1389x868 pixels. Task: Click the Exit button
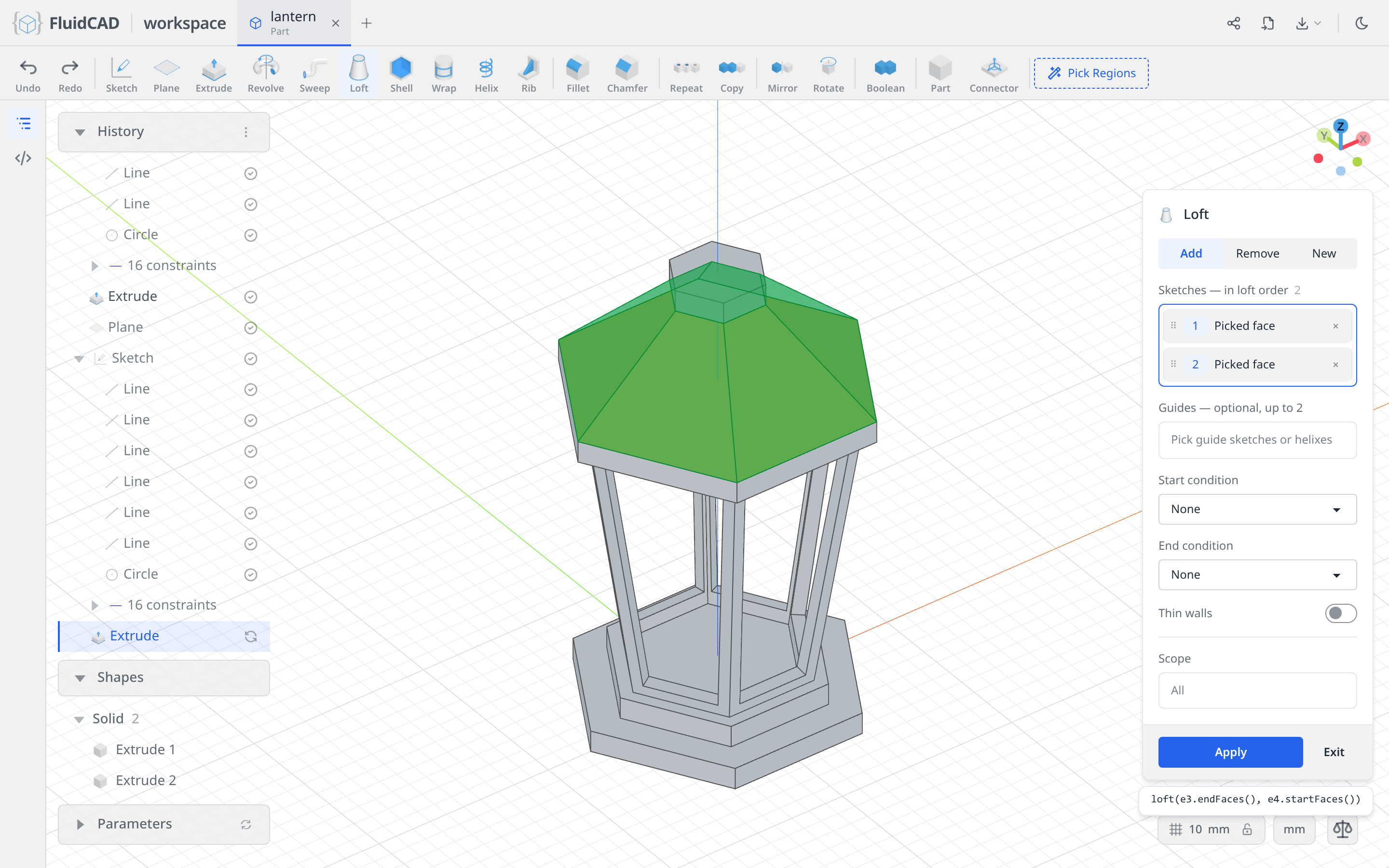click(x=1334, y=752)
